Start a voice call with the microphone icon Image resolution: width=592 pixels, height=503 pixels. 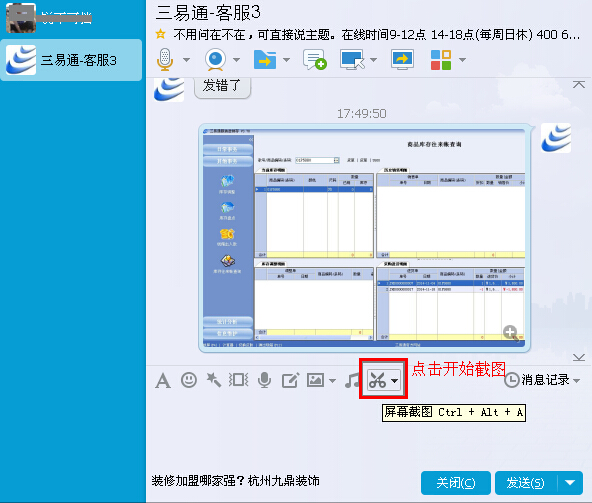pyautogui.click(x=165, y=60)
